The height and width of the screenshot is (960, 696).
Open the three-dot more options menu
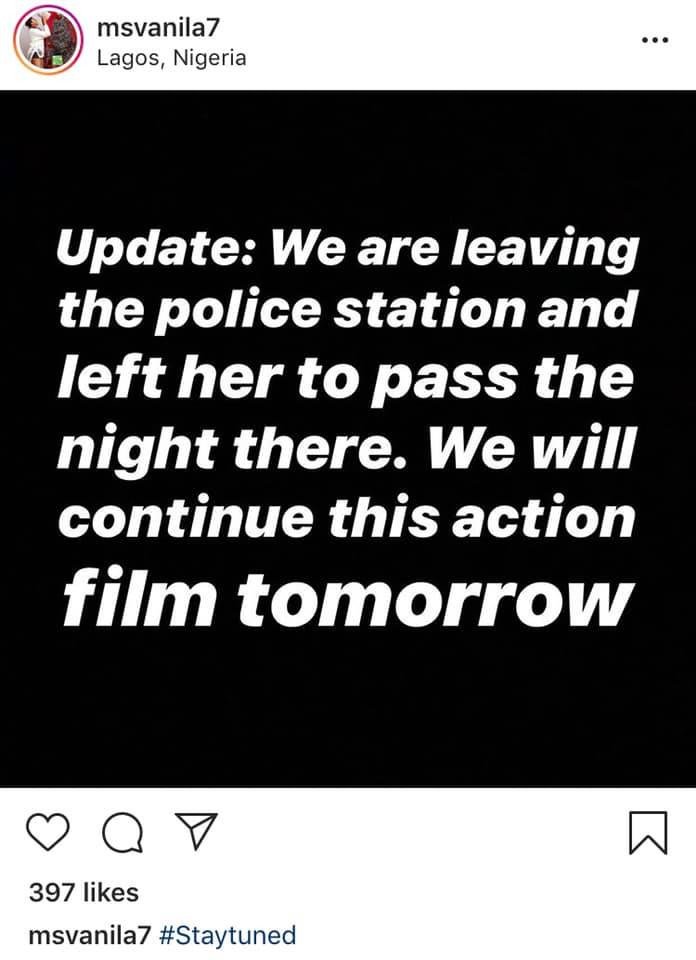655,40
